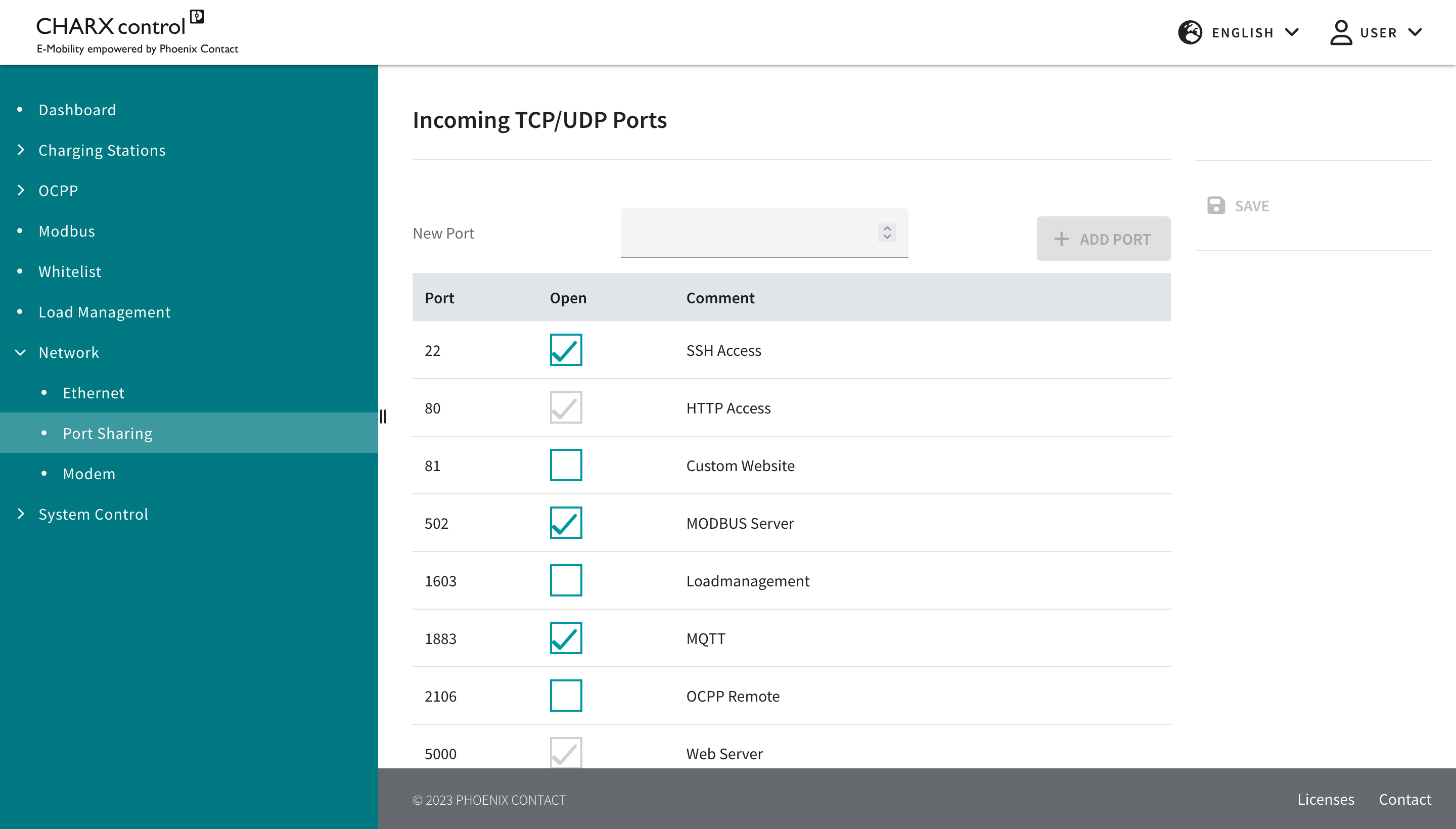
Task: Click the sidebar resize handle
Action: 383,417
